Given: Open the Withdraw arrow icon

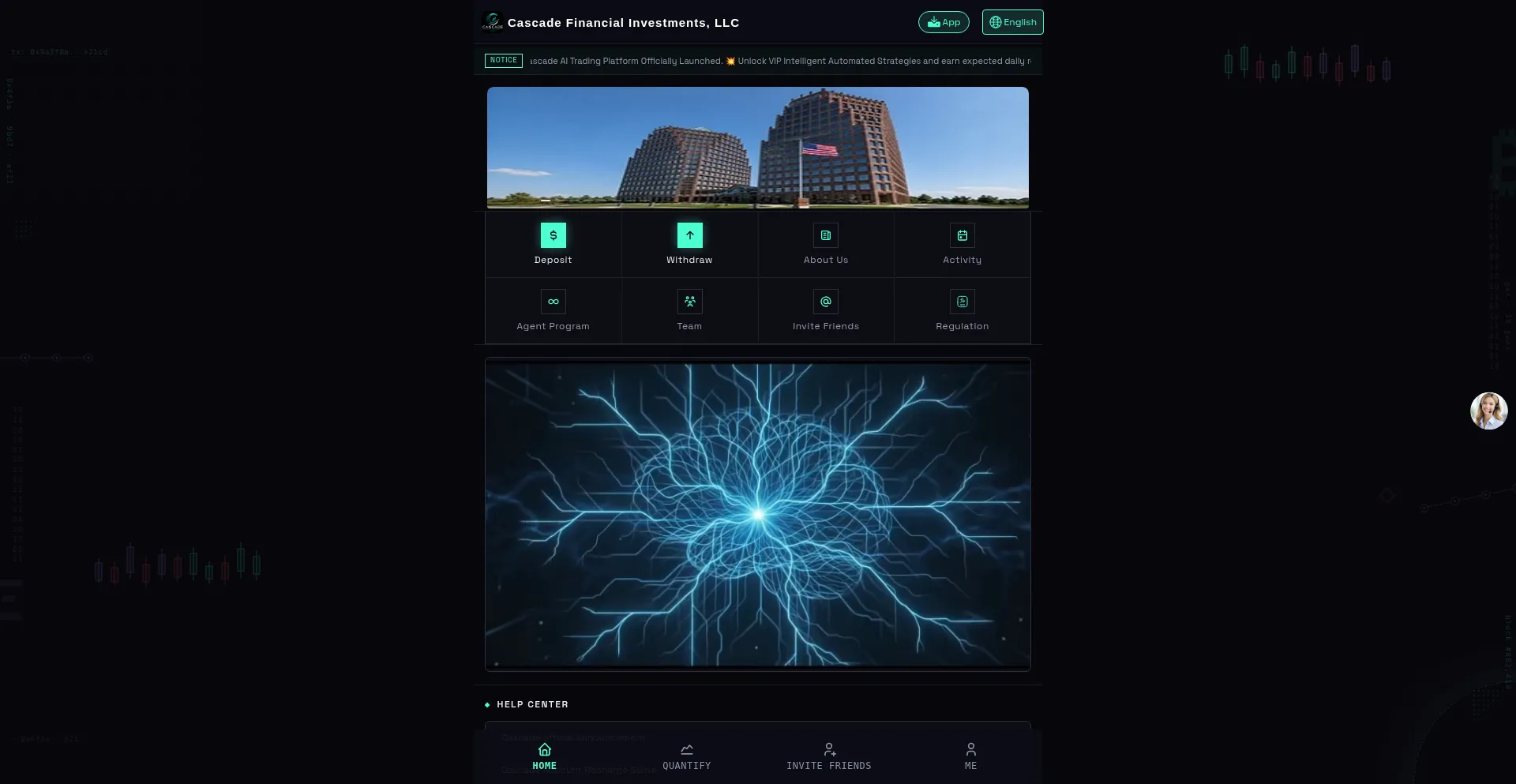Looking at the screenshot, I should click(x=689, y=235).
